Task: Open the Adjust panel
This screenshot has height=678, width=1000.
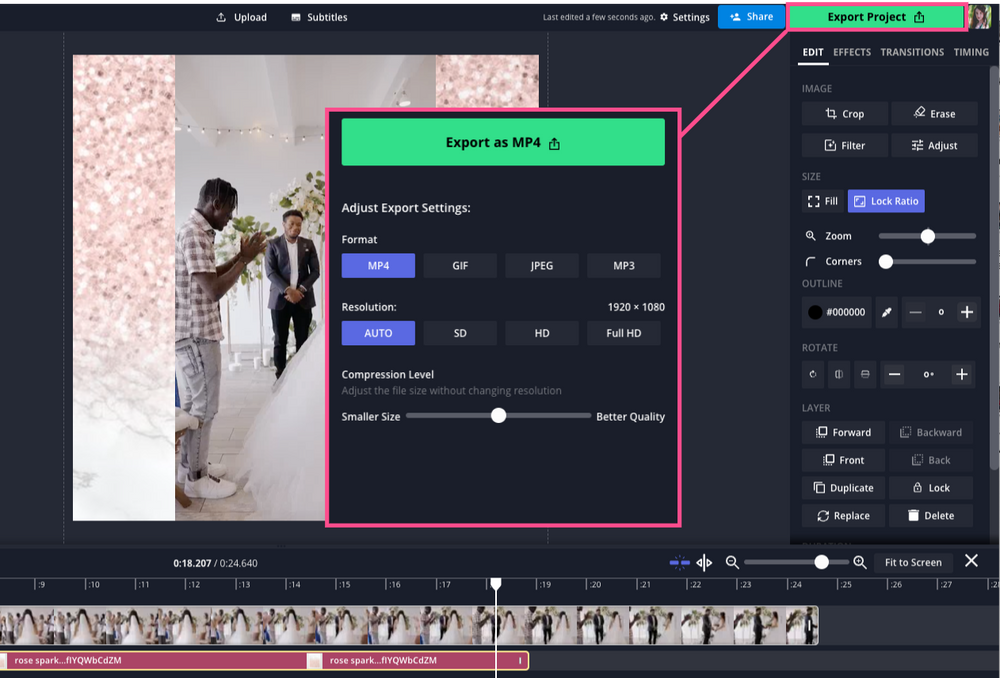Action: pyautogui.click(x=934, y=145)
